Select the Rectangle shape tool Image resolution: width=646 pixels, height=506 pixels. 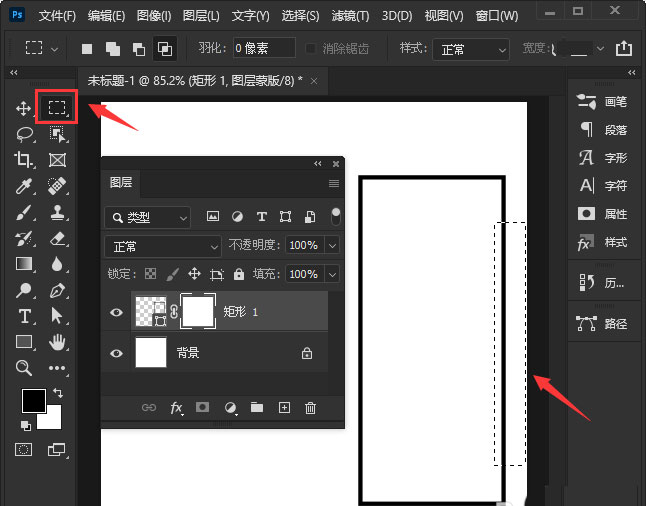click(x=24, y=342)
